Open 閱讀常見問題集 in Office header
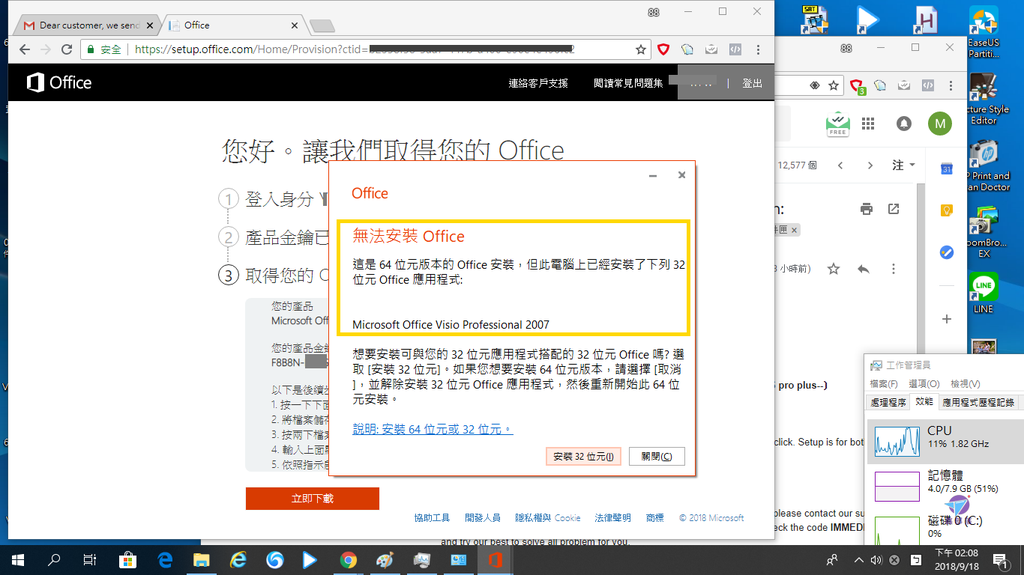The image size is (1024, 575). (628, 84)
